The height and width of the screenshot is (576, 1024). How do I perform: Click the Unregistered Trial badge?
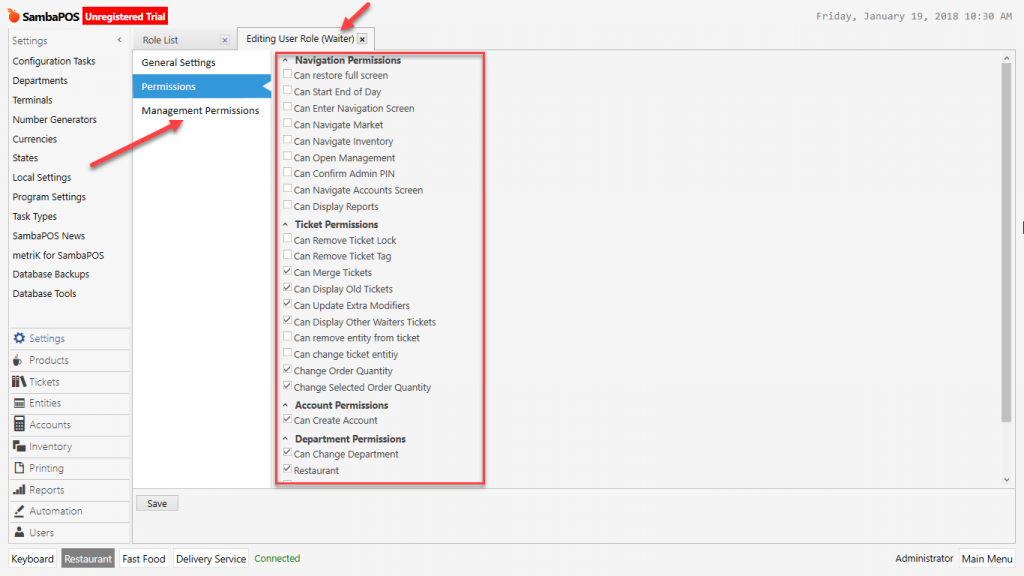pyautogui.click(x=125, y=16)
